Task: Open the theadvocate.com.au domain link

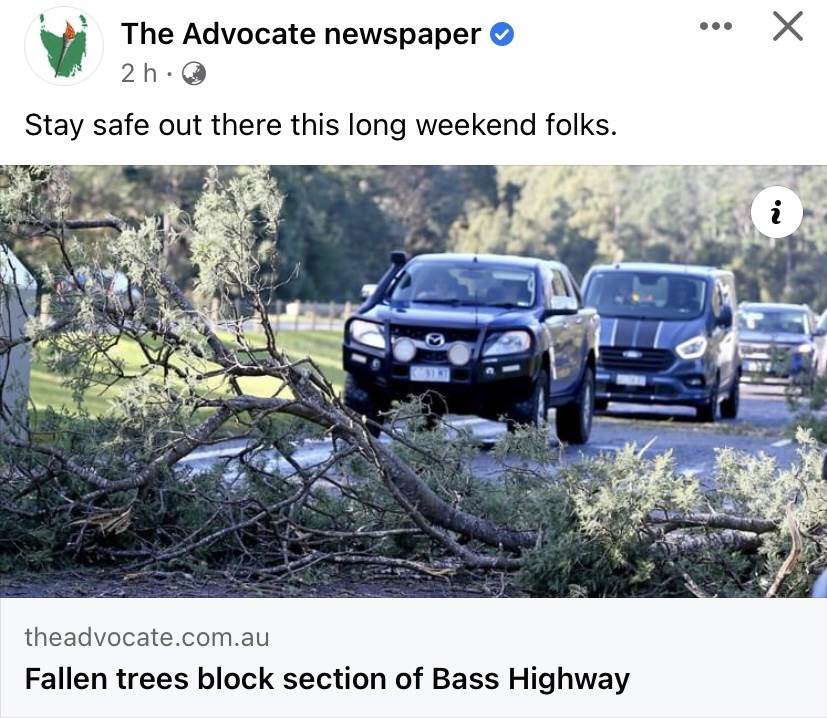Action: (147, 637)
